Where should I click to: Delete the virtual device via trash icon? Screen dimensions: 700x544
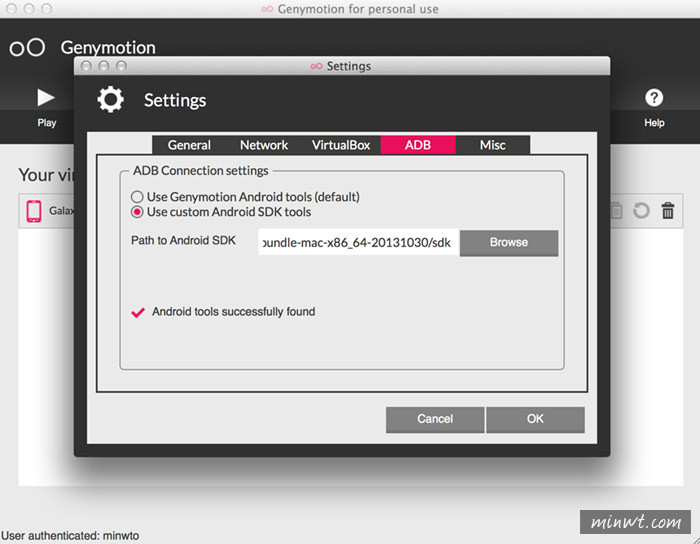(x=668, y=211)
